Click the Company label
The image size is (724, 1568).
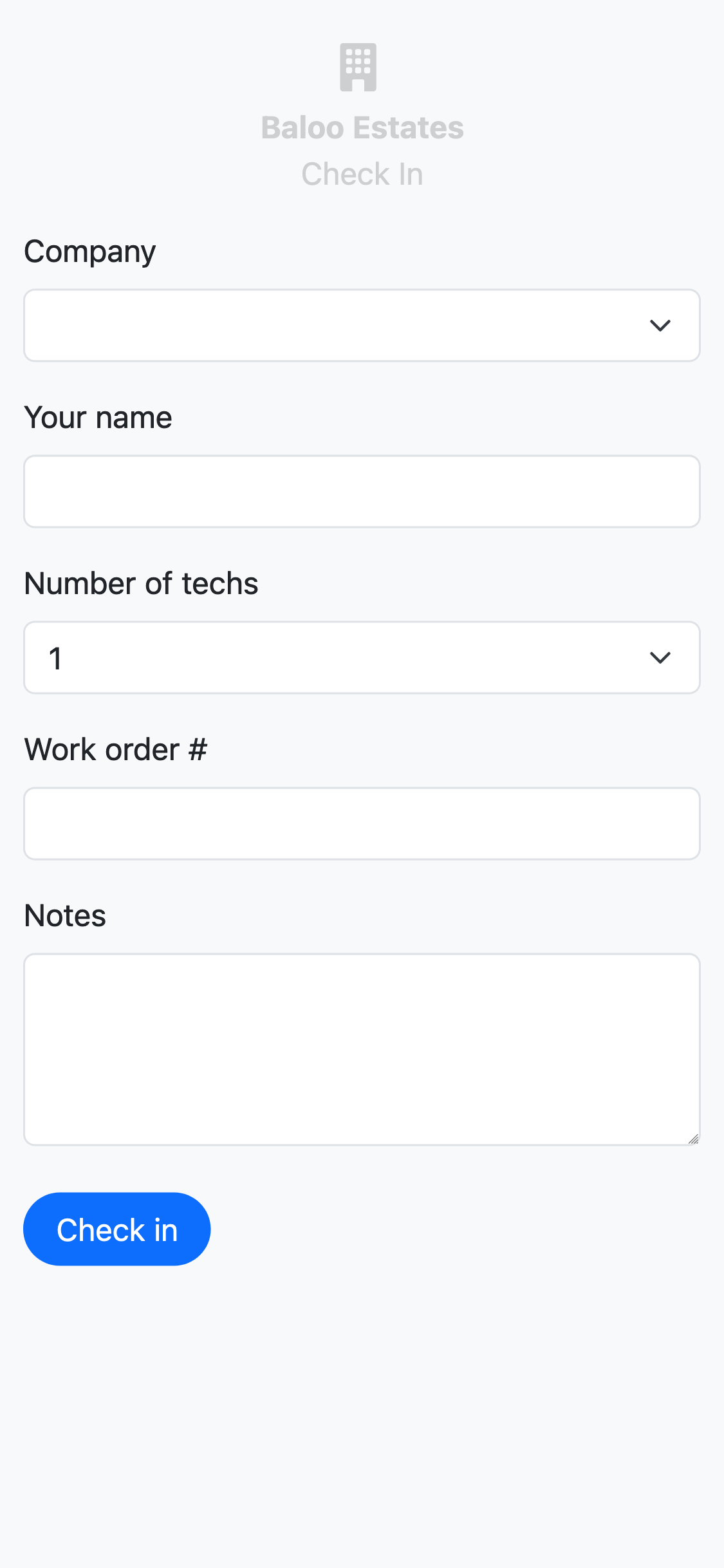pos(90,252)
